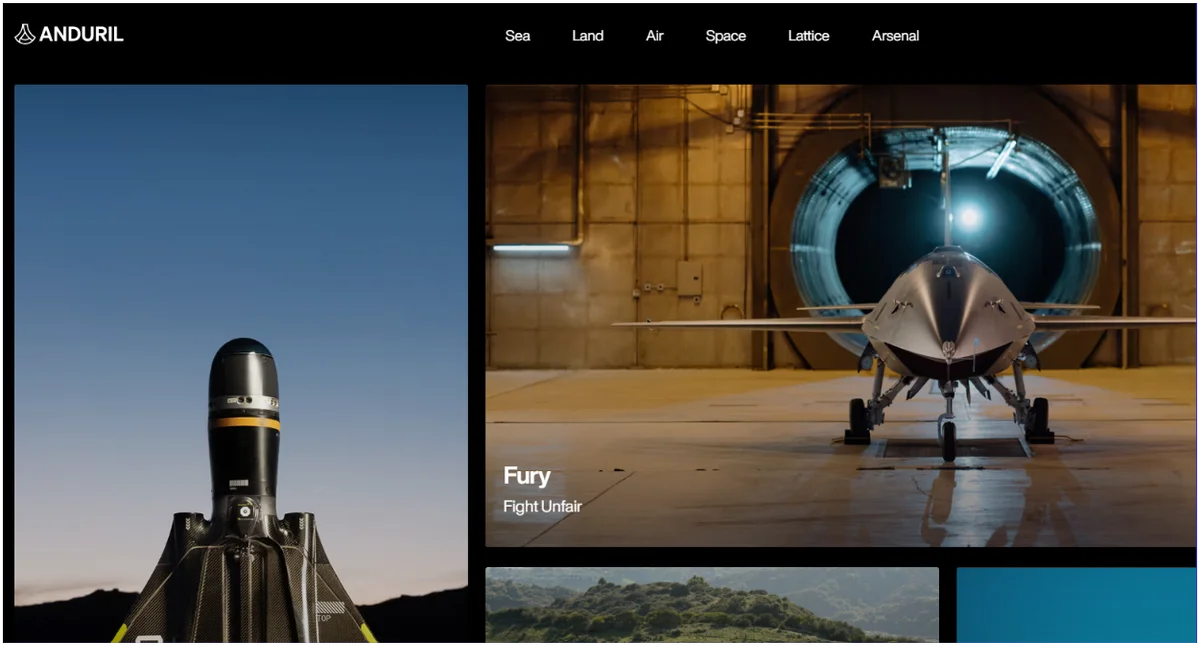Open the Sea navigation menu item
This screenshot has height=646, width=1200.
coord(517,36)
